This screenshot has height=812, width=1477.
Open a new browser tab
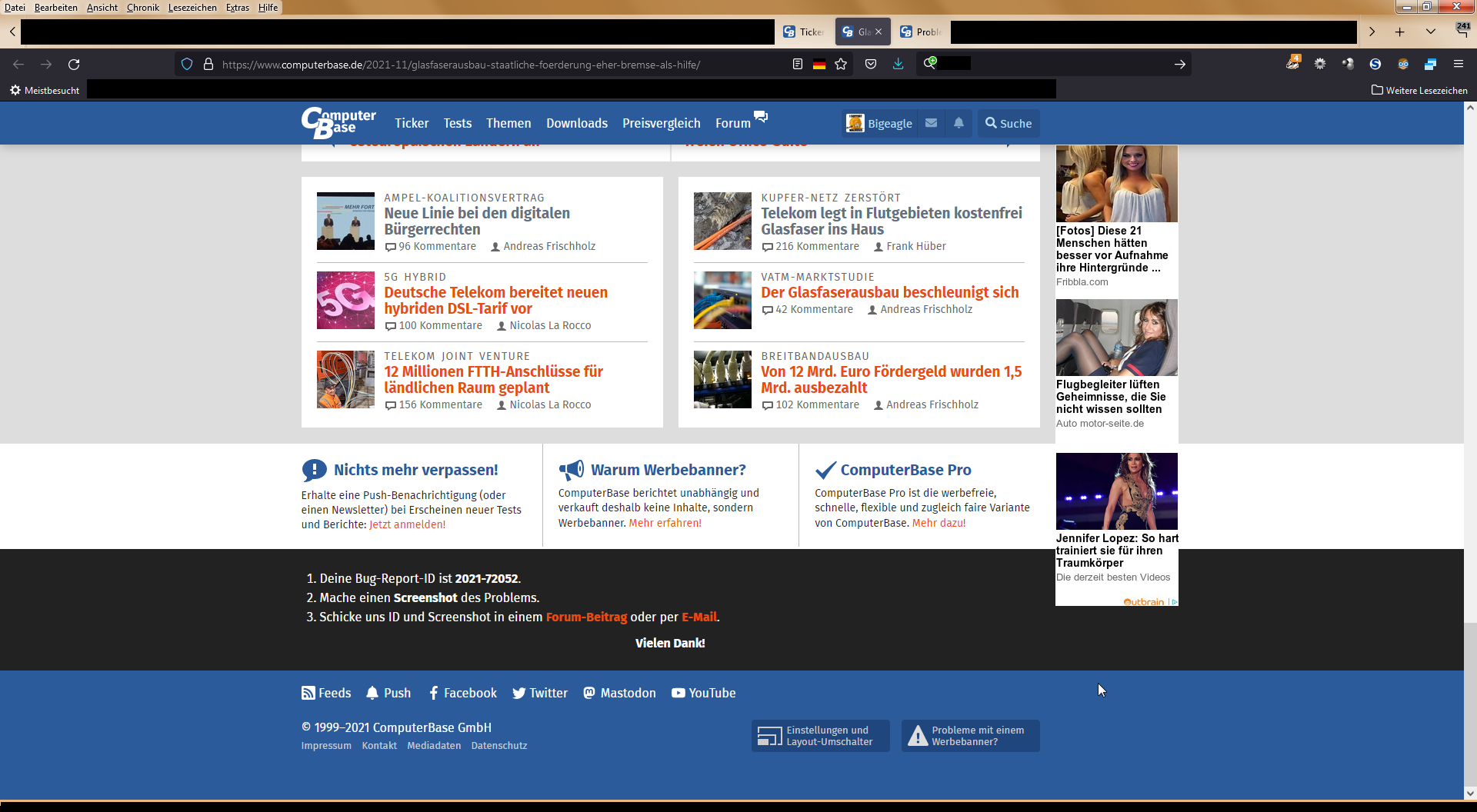pyautogui.click(x=1400, y=32)
